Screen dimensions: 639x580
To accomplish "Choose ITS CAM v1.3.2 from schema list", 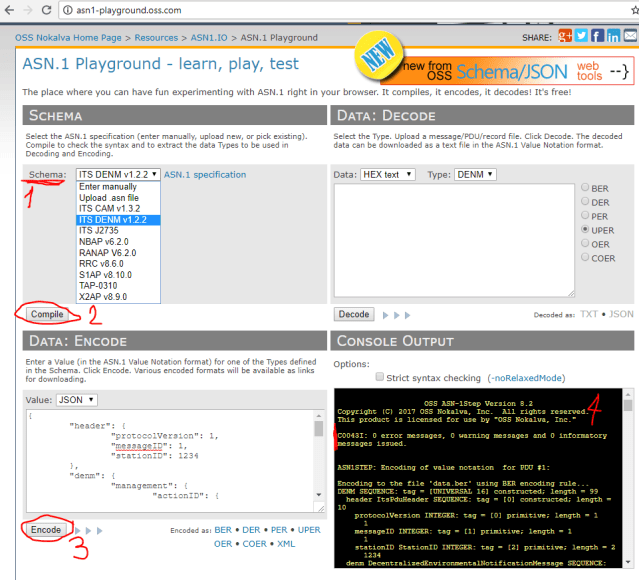I will [112, 209].
